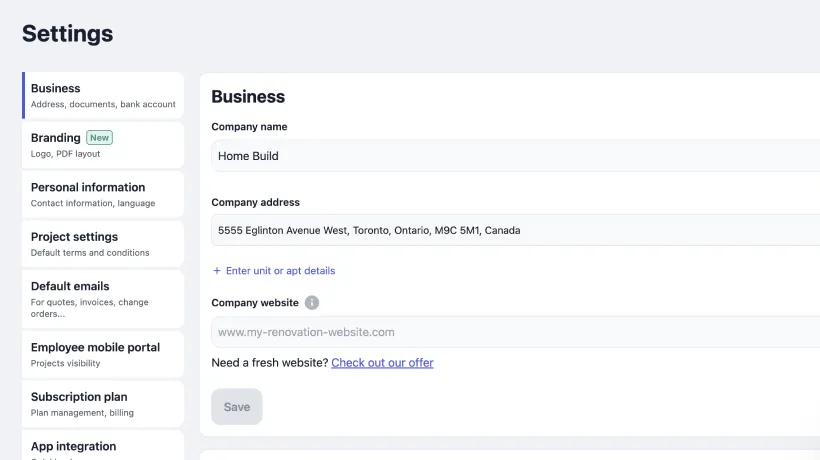
Task: Click the plus icon for unit details
Action: pyautogui.click(x=217, y=271)
